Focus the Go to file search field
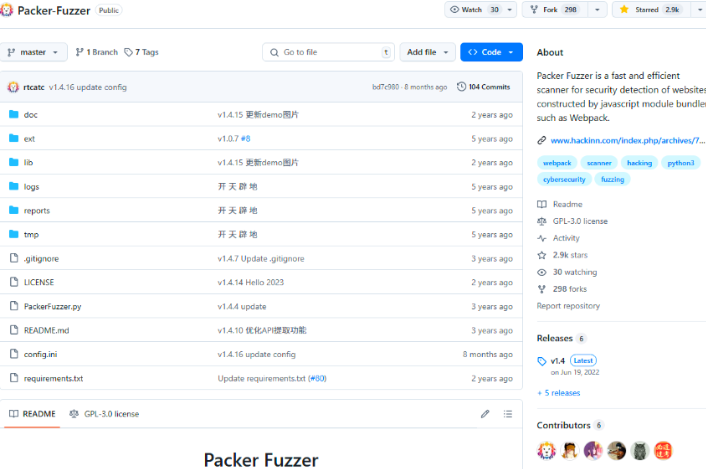 pos(328,52)
